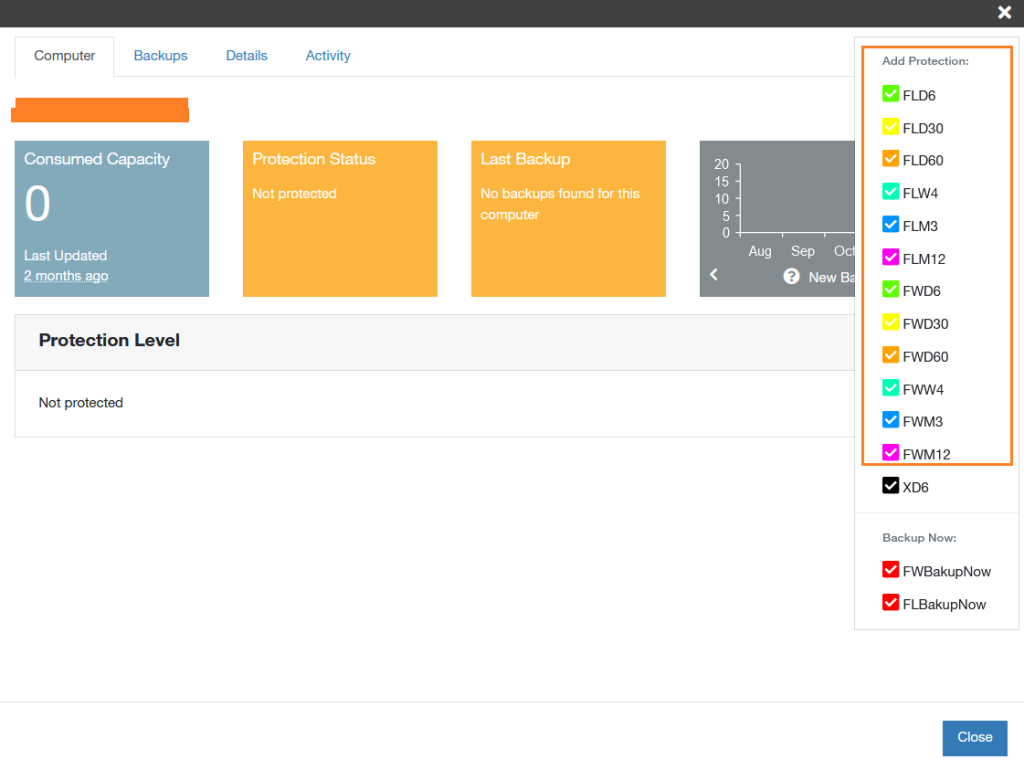
Task: Select the FLD6 label text
Action: pos(919,96)
